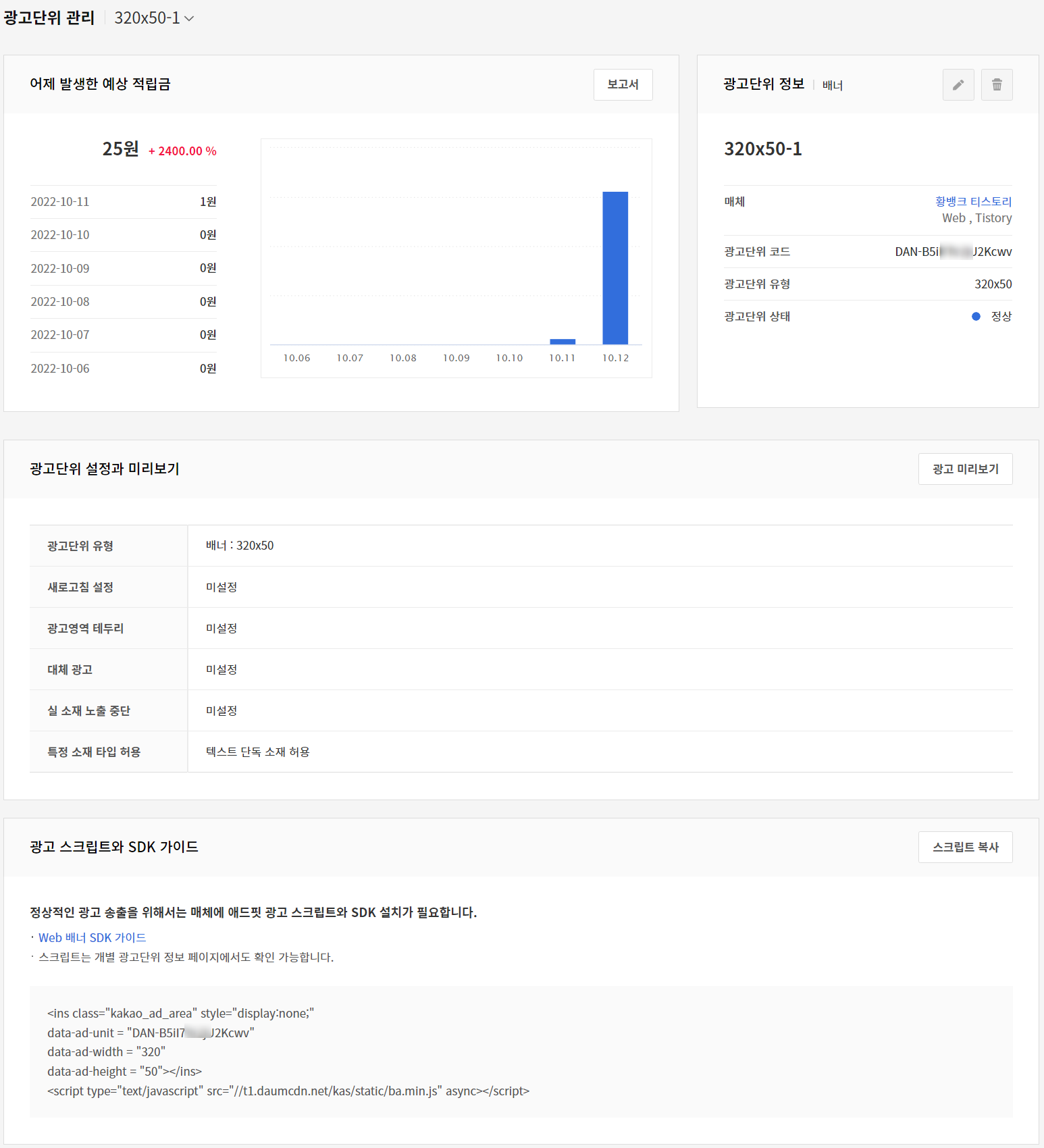Copy script with 스크립트 복사 button
This screenshot has width=1044, height=1148.
[965, 847]
